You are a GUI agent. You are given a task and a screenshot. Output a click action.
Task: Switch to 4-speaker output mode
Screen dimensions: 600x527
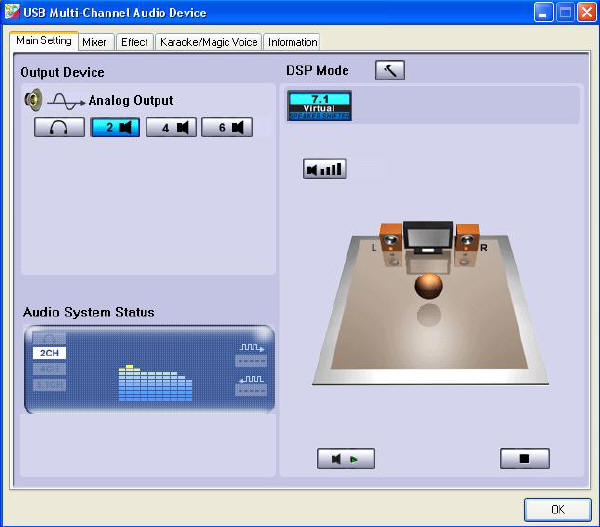point(171,127)
